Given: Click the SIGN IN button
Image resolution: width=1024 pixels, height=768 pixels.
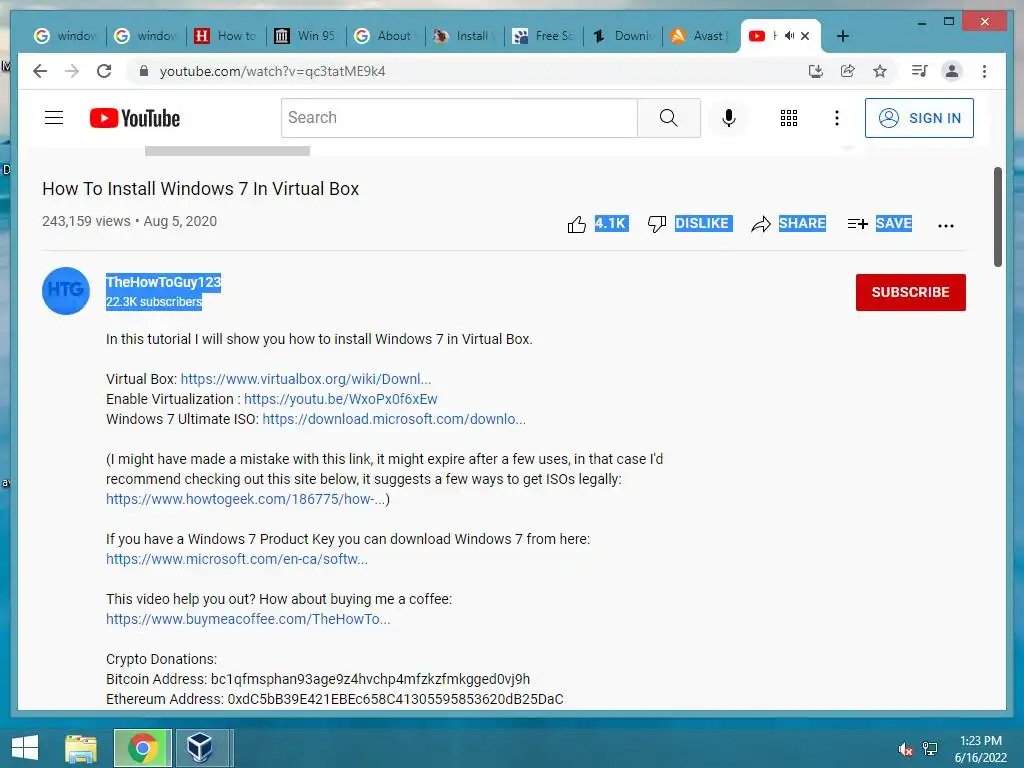Looking at the screenshot, I should pyautogui.click(x=919, y=118).
